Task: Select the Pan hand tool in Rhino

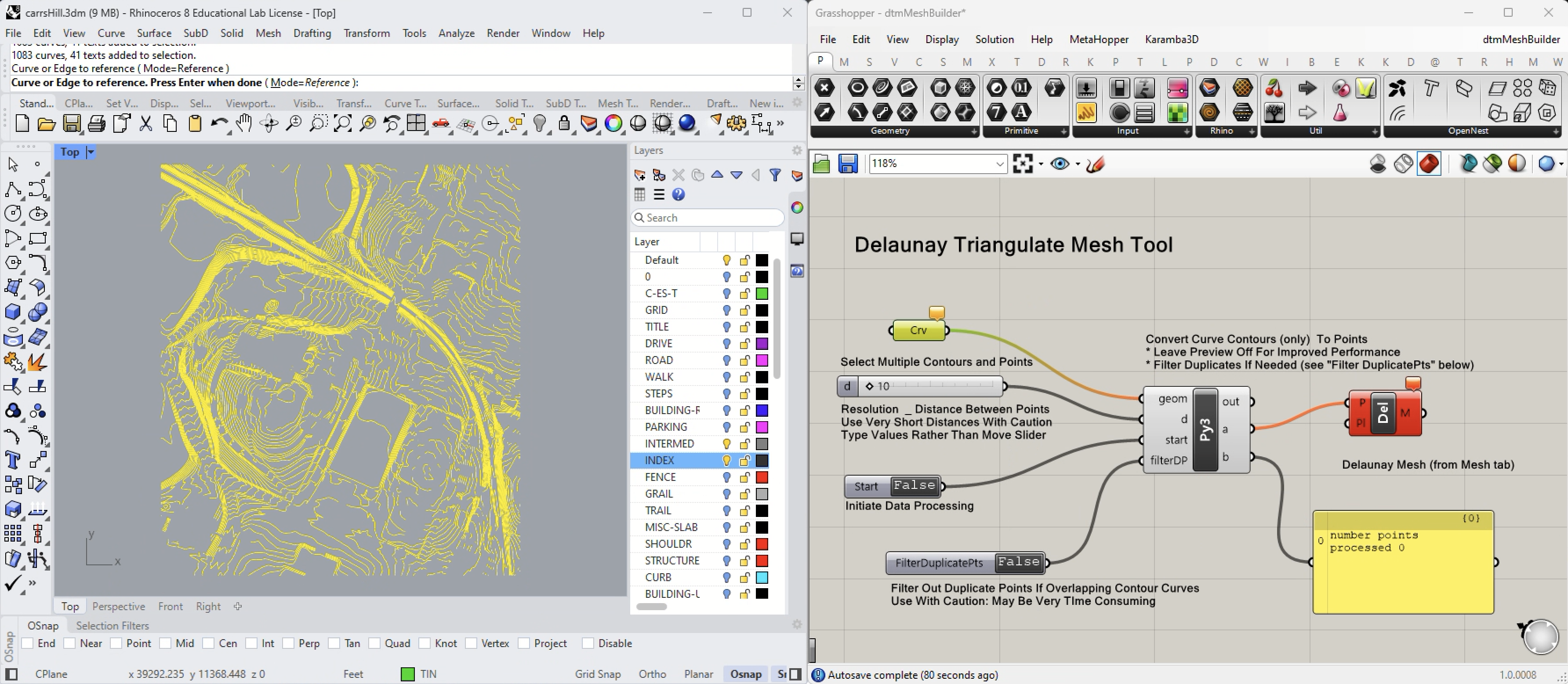Action: click(243, 124)
